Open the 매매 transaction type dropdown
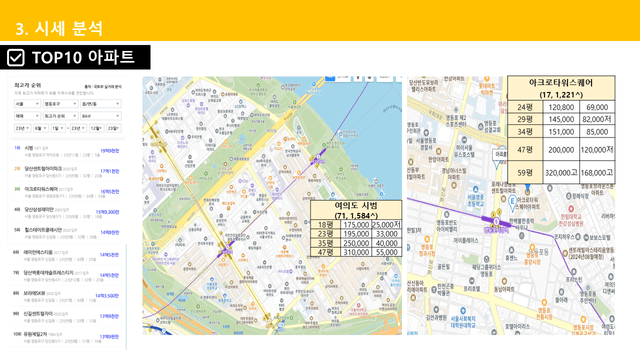 click(27, 116)
